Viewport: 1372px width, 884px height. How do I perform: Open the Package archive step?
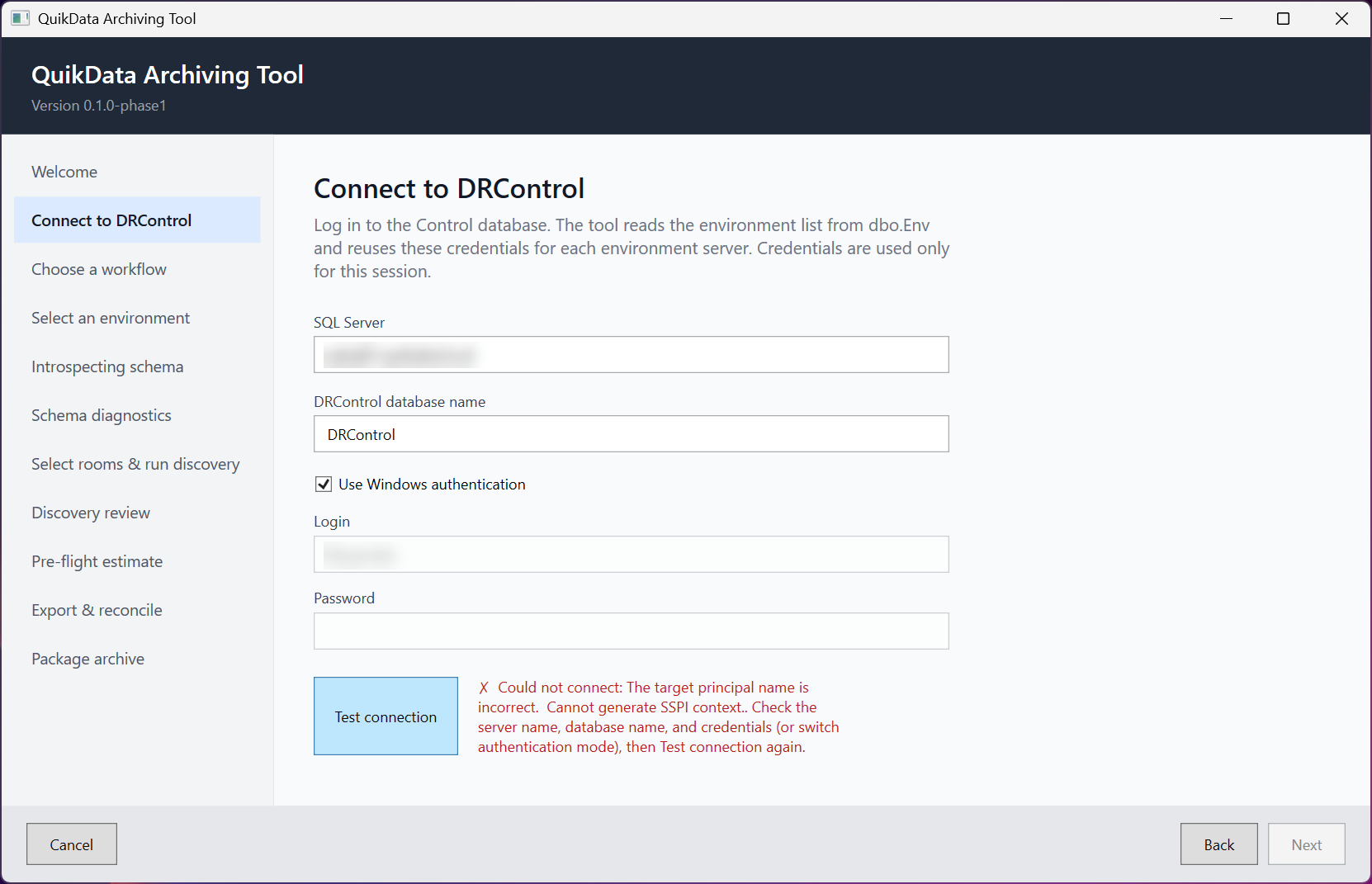coord(137,659)
